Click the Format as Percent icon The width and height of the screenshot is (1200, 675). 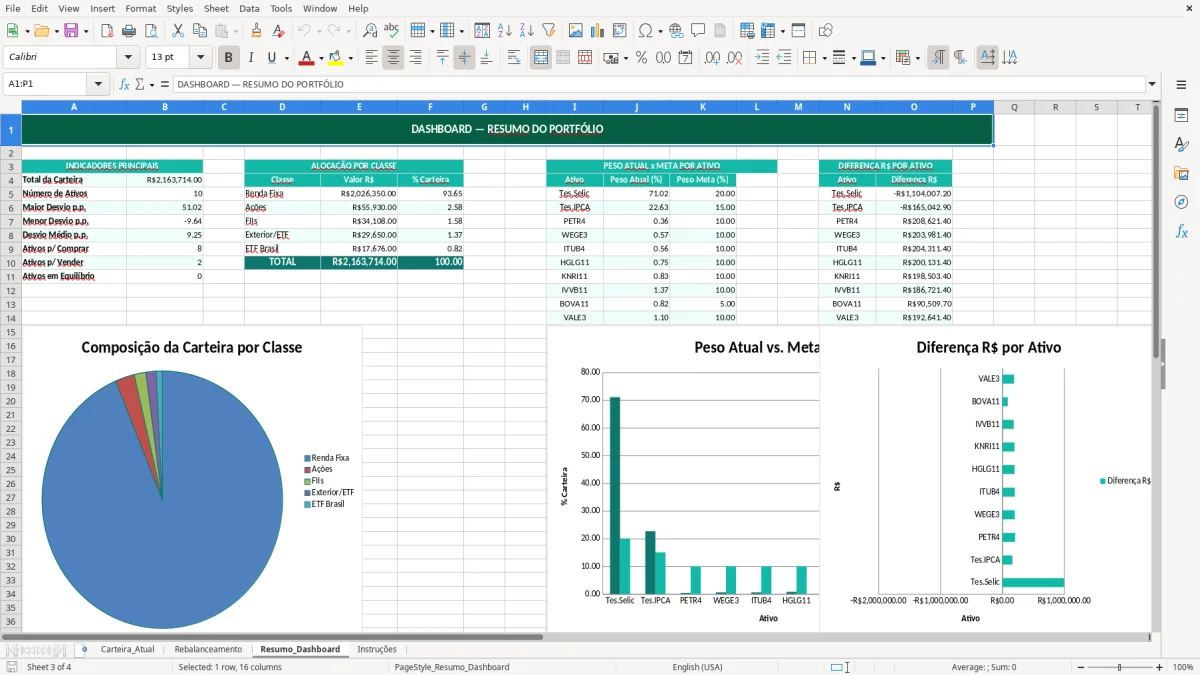coord(641,58)
